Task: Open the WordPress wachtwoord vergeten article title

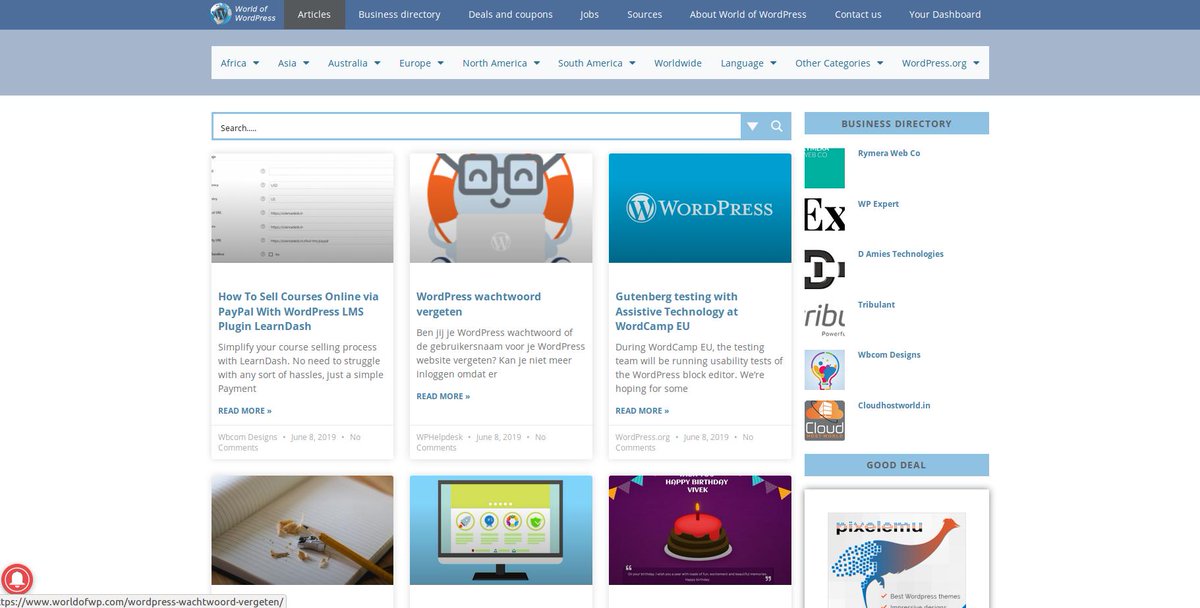Action: click(478, 304)
